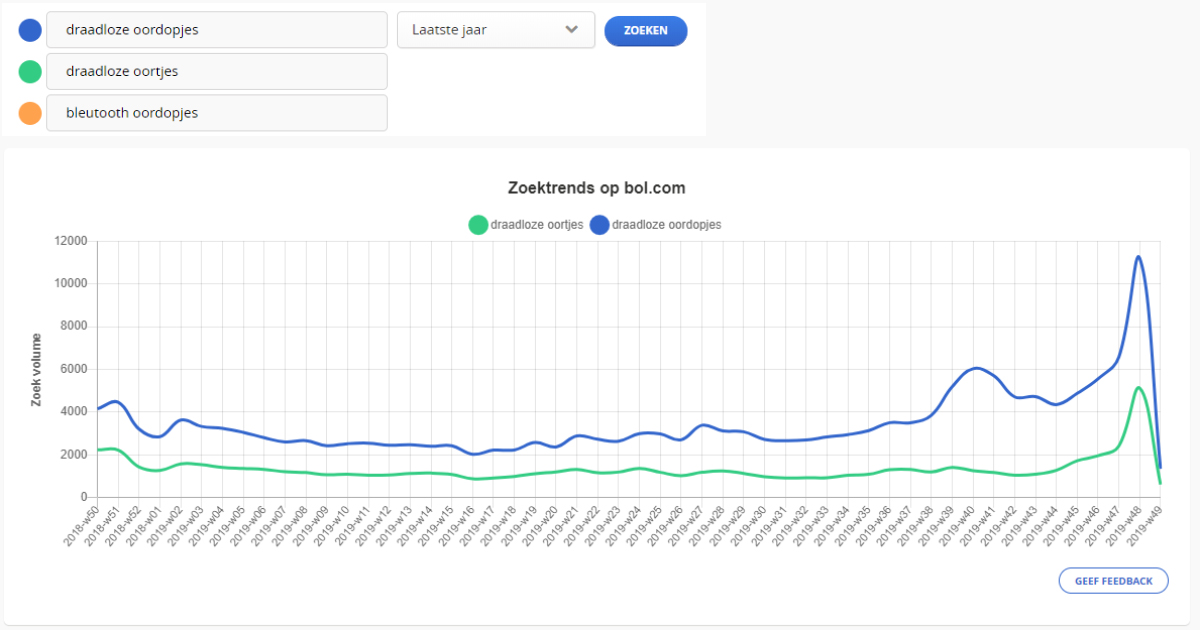
Task: Select blue line bump at 2019-w40
Action: tap(977, 368)
